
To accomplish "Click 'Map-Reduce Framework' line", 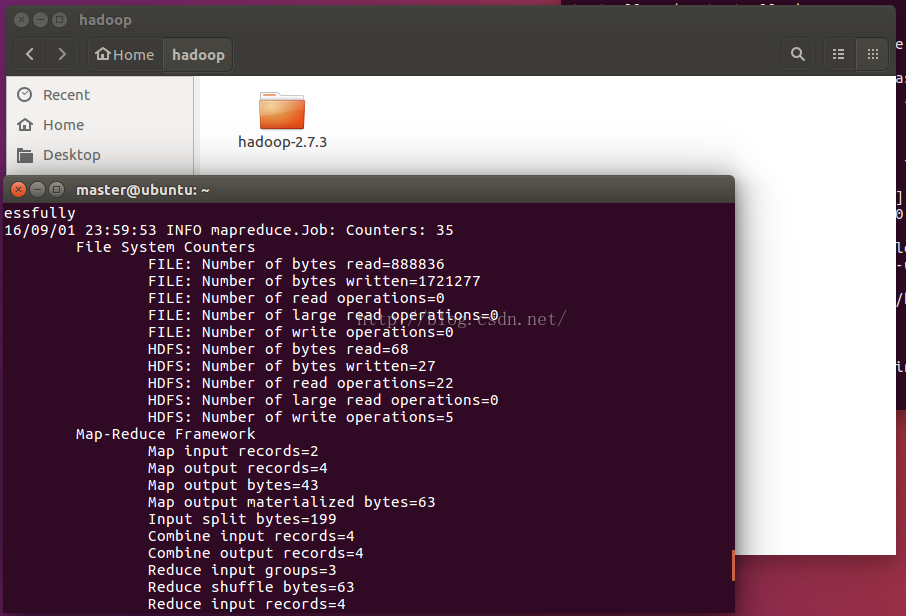I will click(x=165, y=434).
